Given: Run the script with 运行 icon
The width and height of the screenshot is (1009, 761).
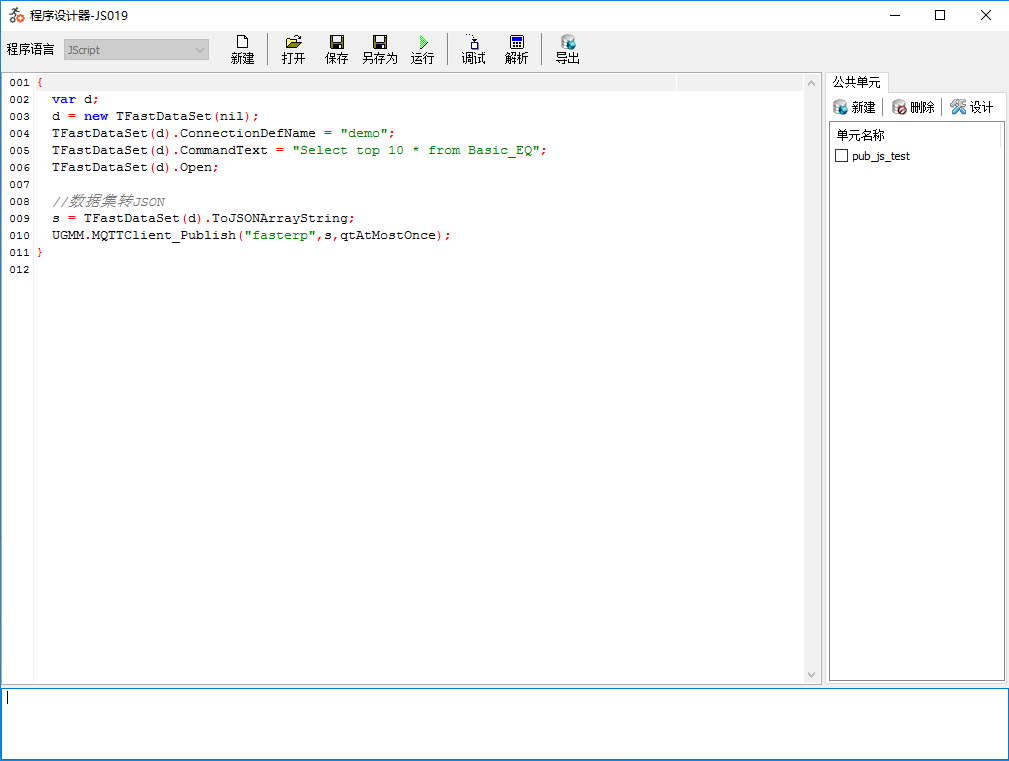Looking at the screenshot, I should click(422, 50).
